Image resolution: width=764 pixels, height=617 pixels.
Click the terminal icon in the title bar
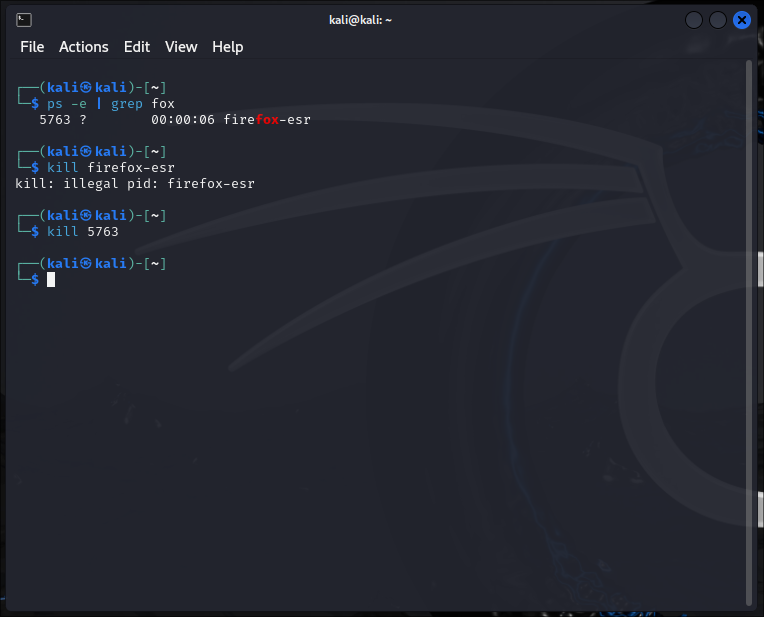pos(24,20)
